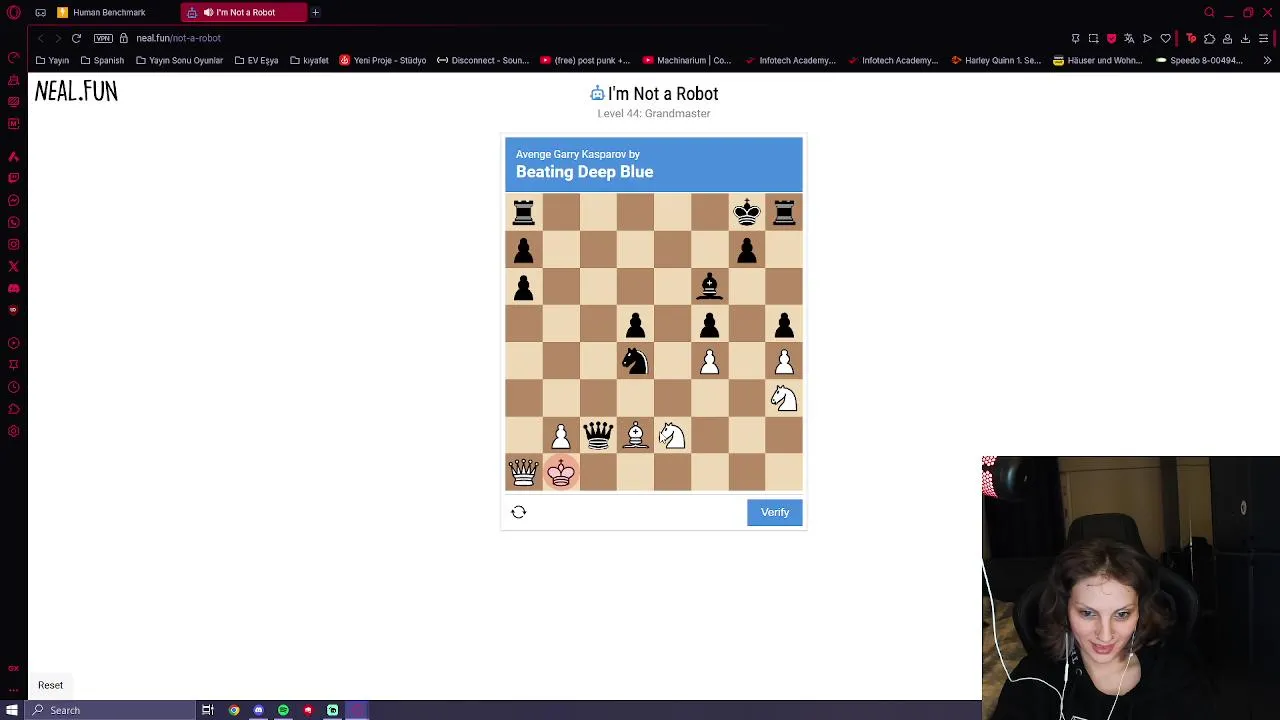Open the sidebar History clock icon

pos(13,387)
